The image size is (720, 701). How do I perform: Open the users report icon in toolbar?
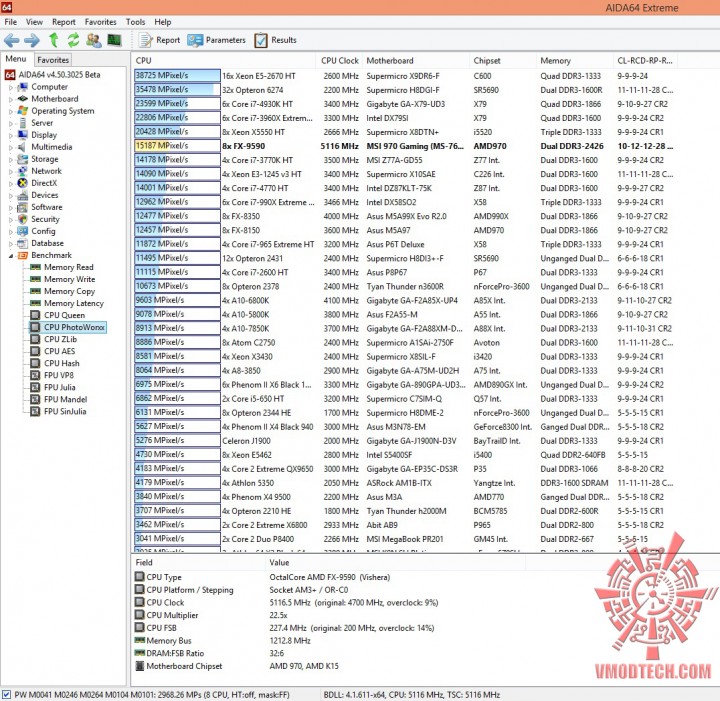pyautogui.click(x=94, y=40)
